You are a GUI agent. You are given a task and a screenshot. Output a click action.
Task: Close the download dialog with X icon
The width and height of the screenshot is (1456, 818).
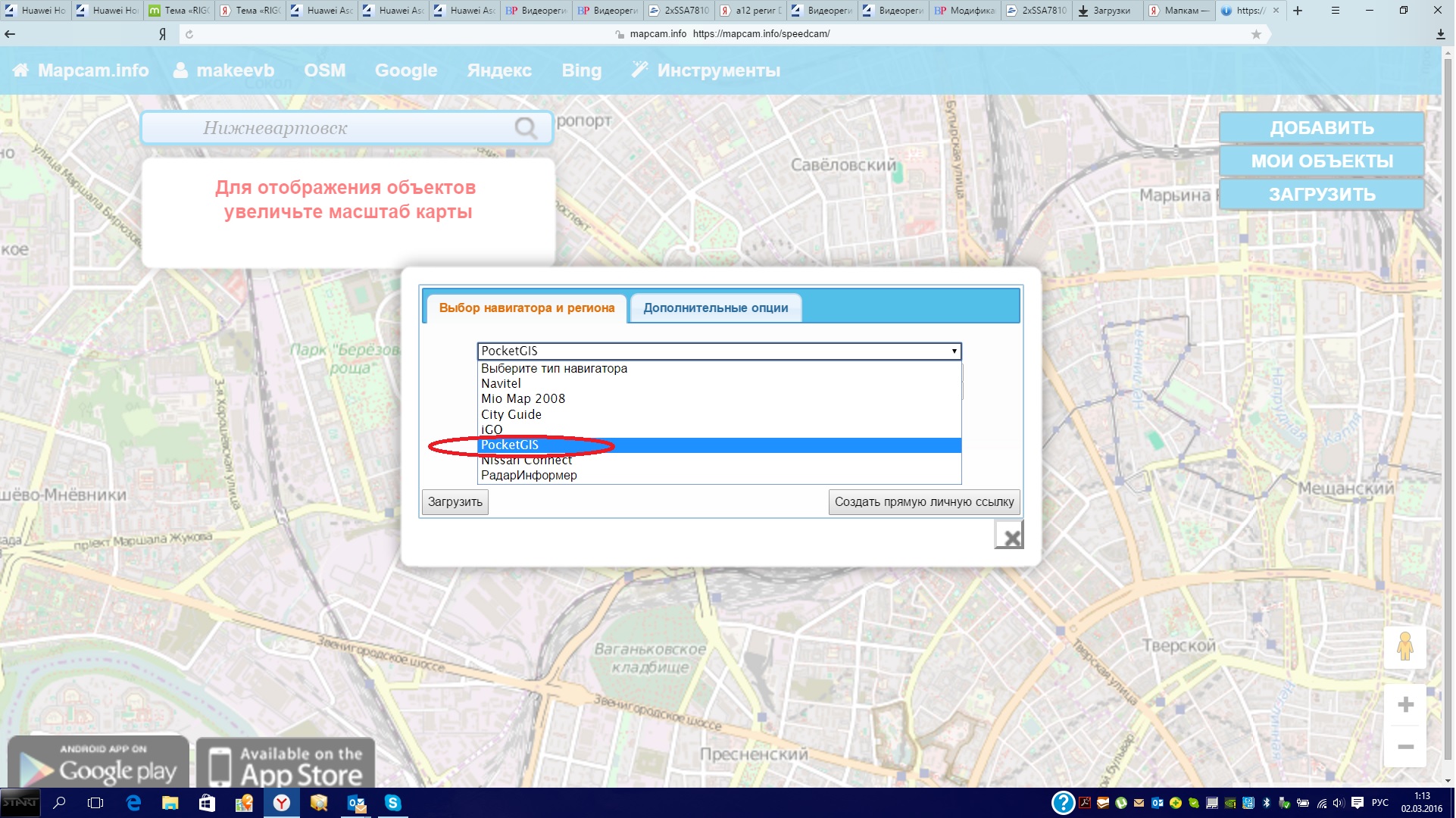click(x=1010, y=536)
